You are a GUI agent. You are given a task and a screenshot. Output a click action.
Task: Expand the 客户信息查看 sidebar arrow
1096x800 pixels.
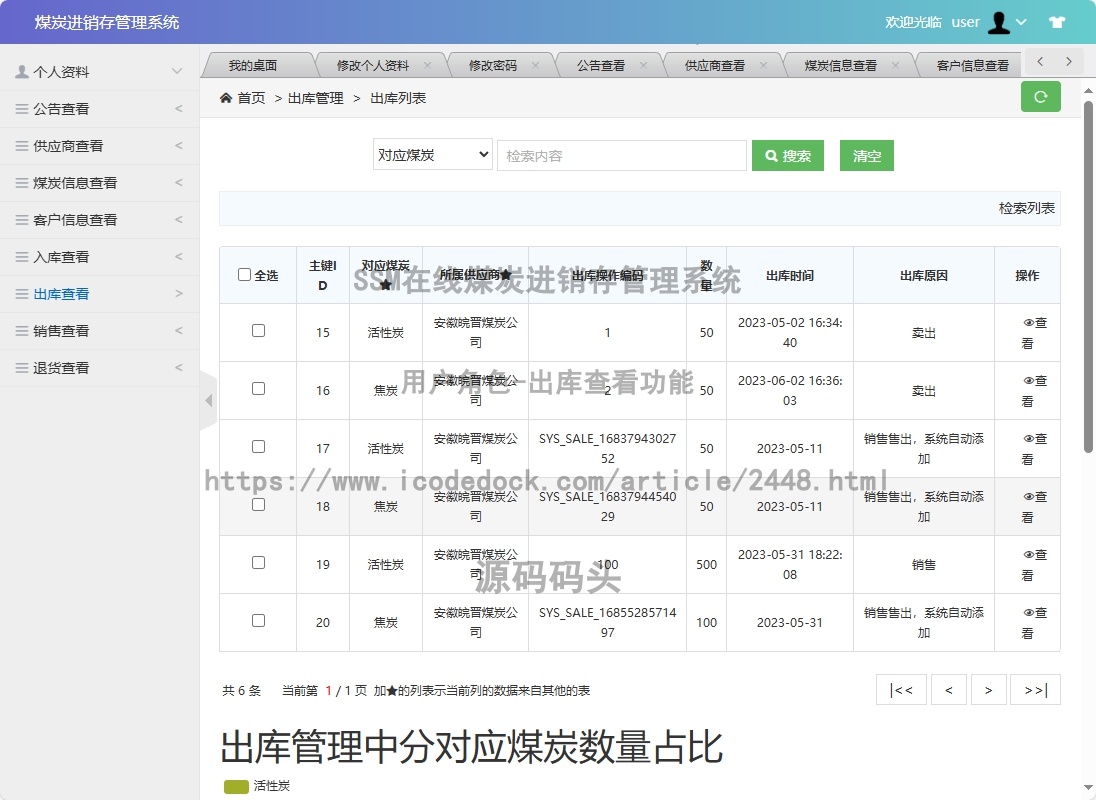179,219
